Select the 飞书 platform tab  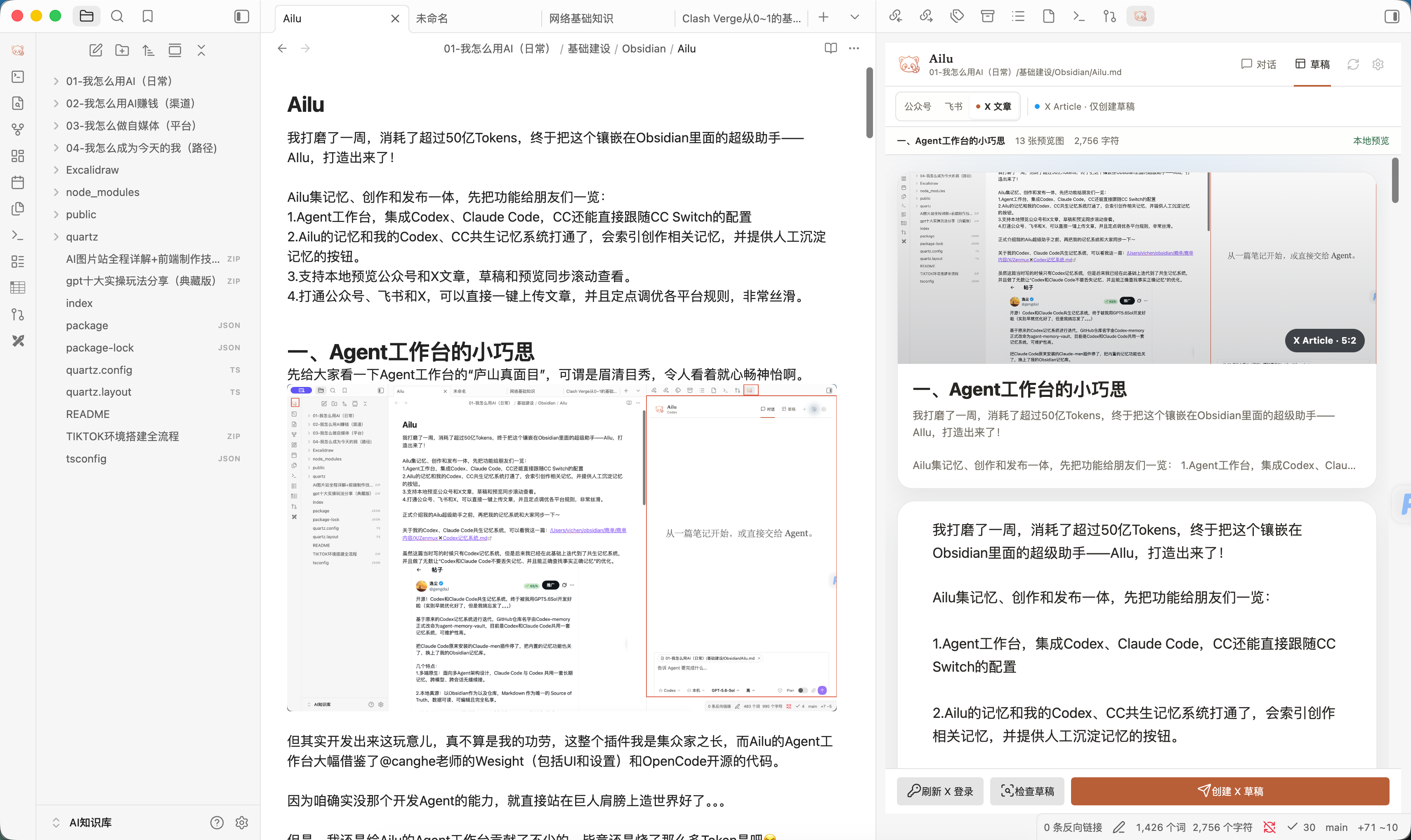953,106
